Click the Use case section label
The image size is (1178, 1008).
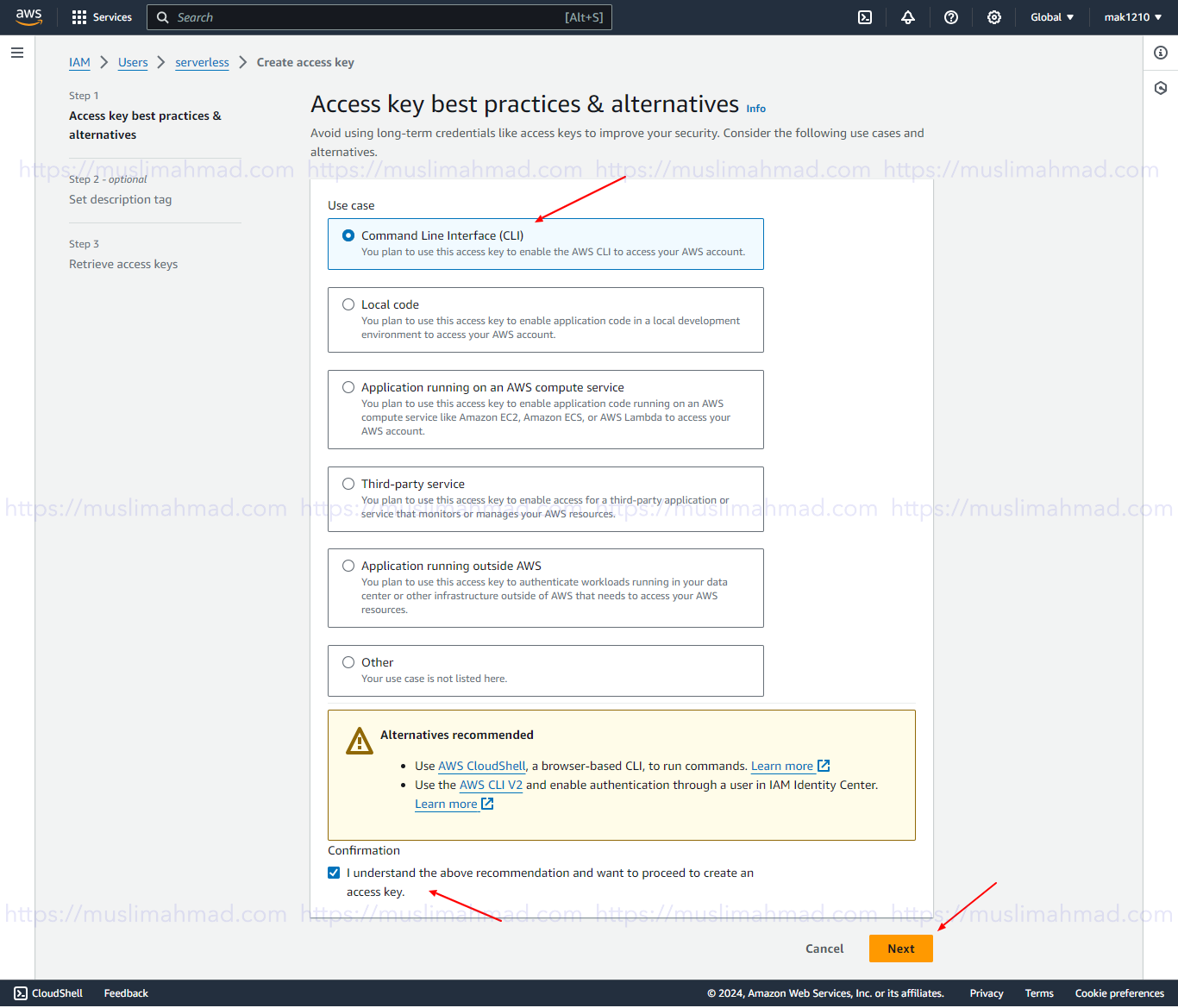tap(351, 205)
